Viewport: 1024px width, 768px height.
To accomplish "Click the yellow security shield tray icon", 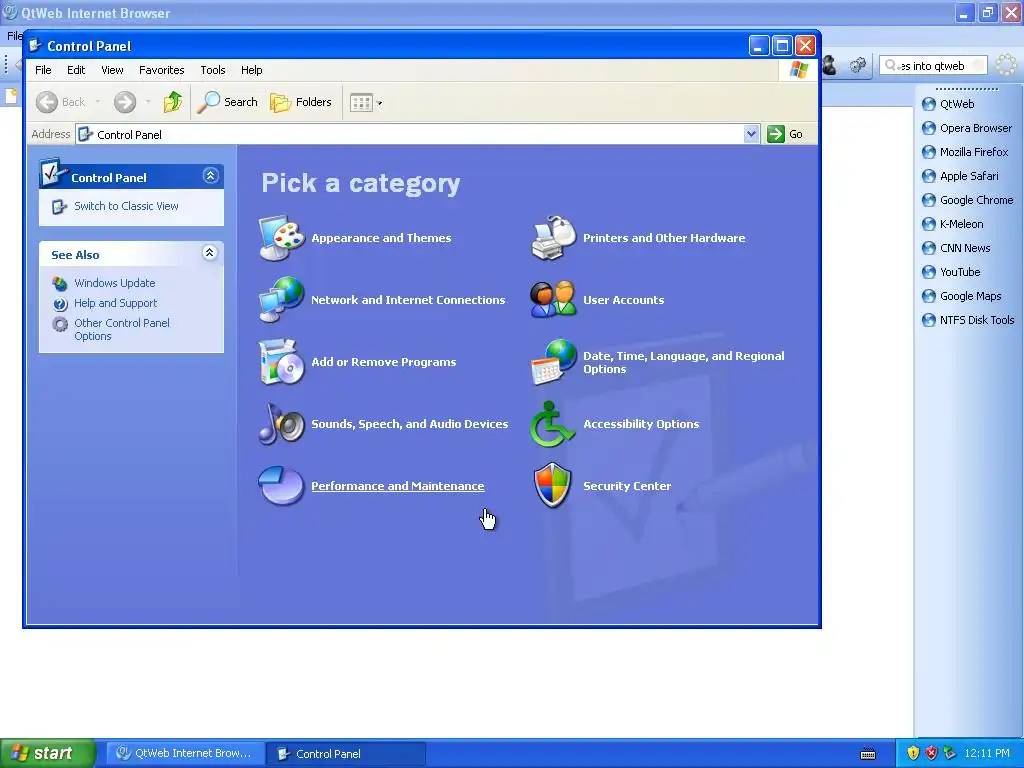I will [913, 753].
